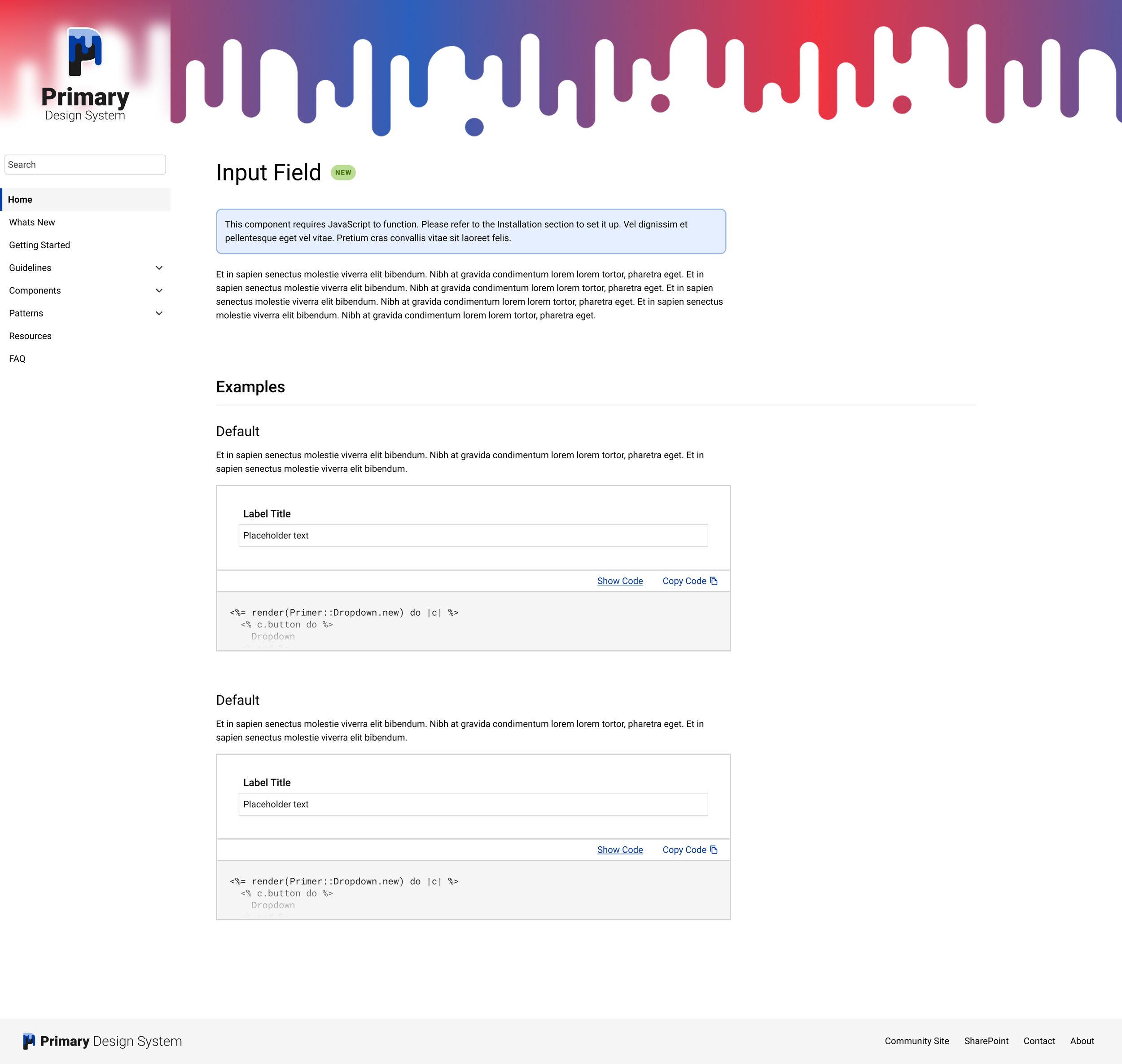The height and width of the screenshot is (1064, 1122).
Task: Click the first Placeholder text input
Action: (x=473, y=535)
